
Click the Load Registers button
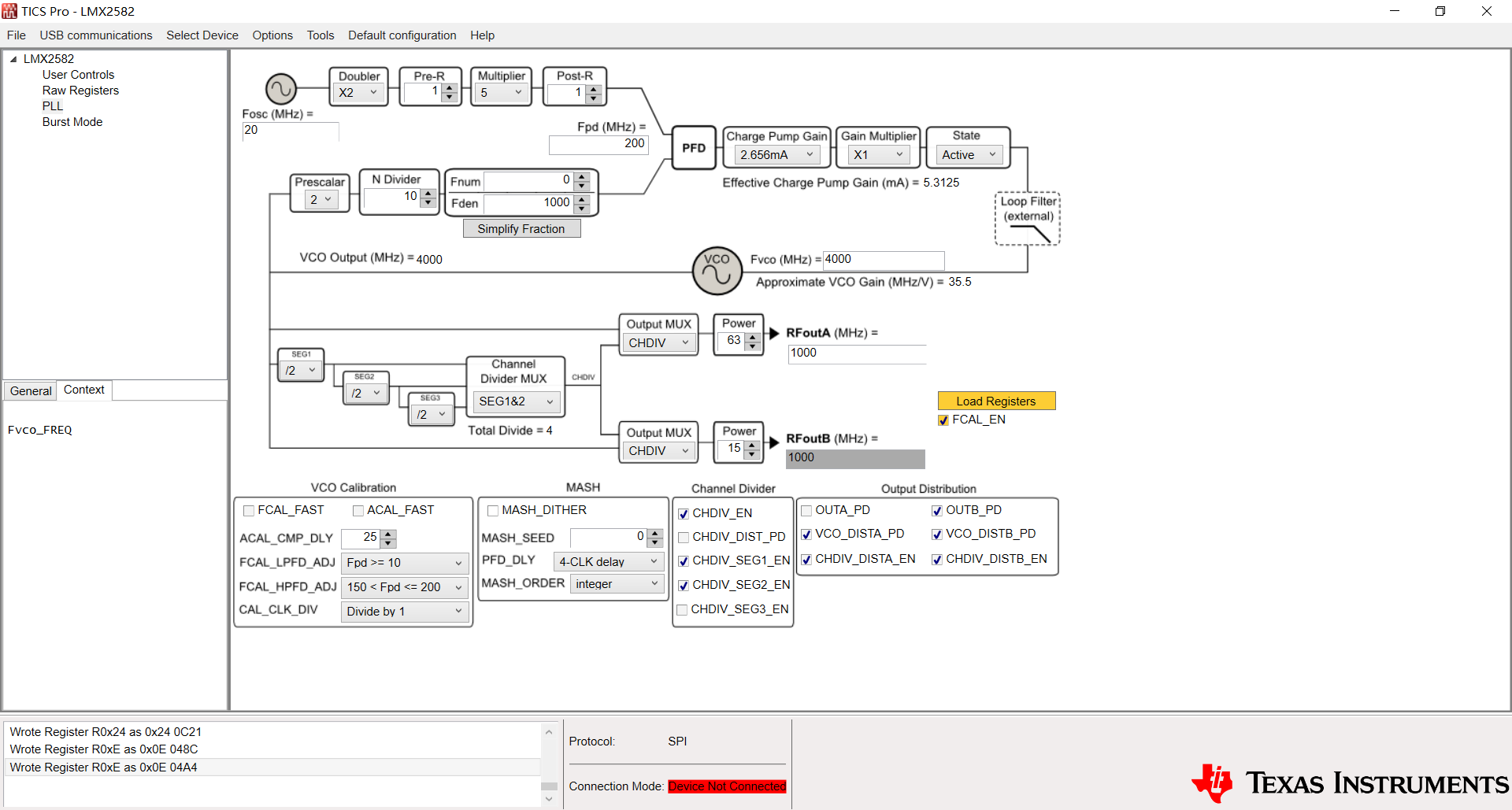(996, 401)
